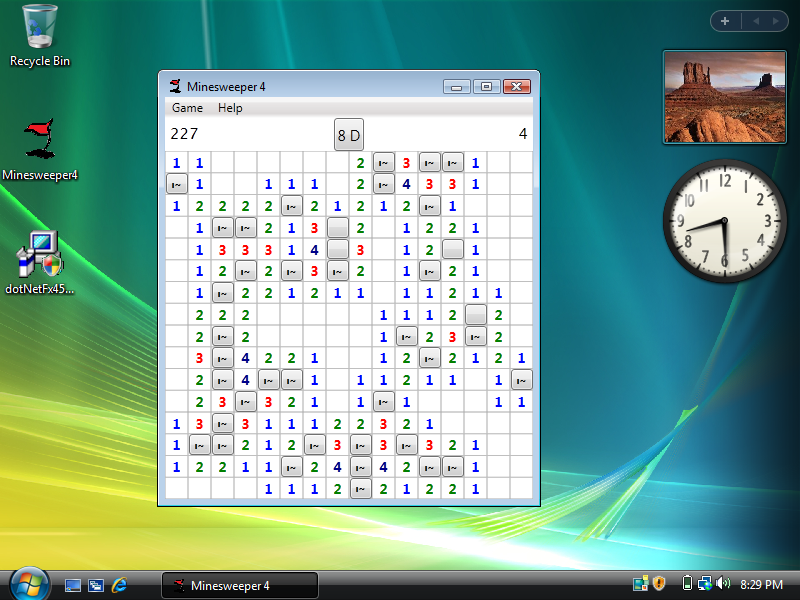Reveal the blank covered cell between 4 and 3
Image resolution: width=800 pixels, height=600 pixels.
tap(338, 249)
